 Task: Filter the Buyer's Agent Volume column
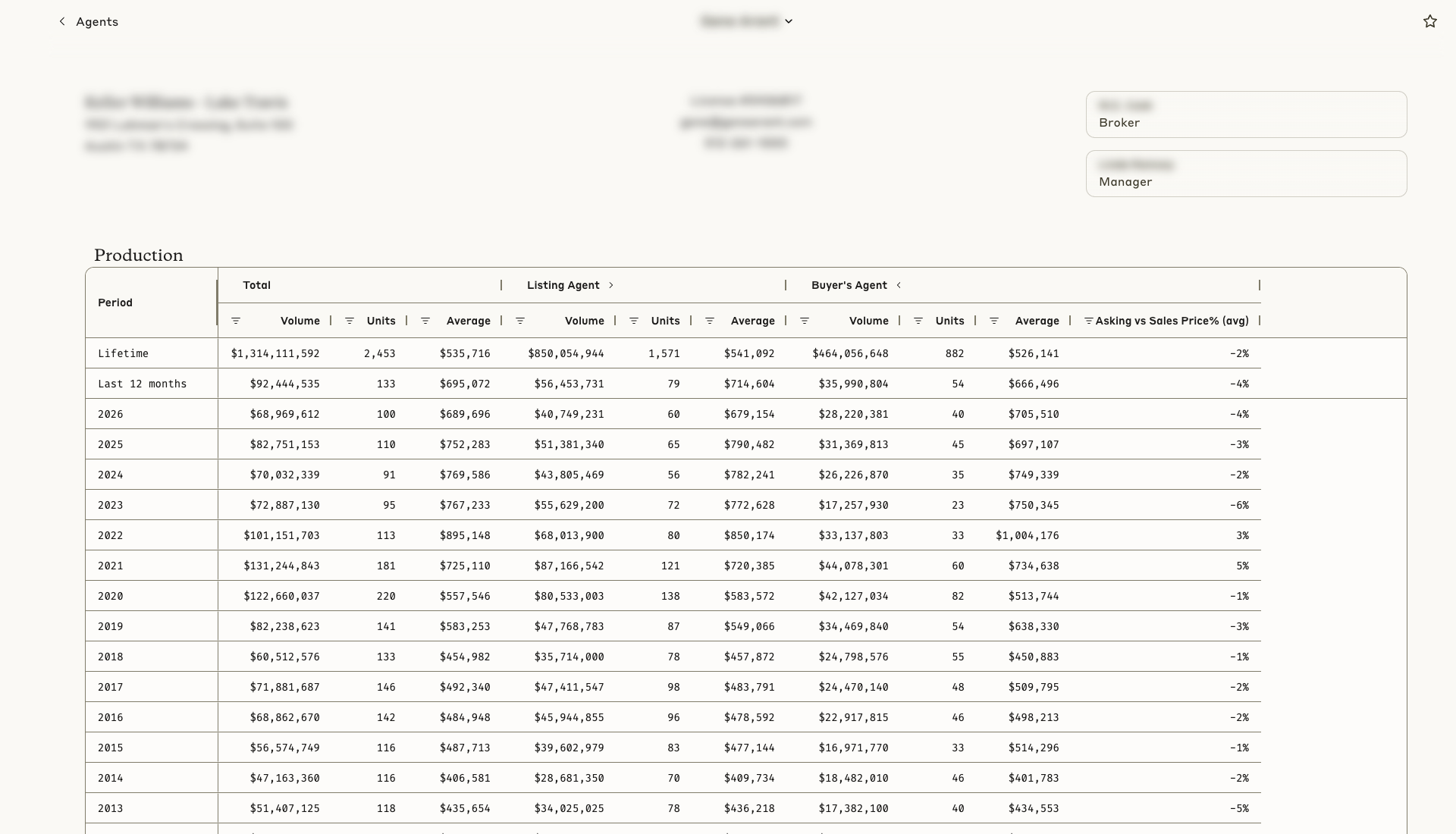click(x=805, y=321)
